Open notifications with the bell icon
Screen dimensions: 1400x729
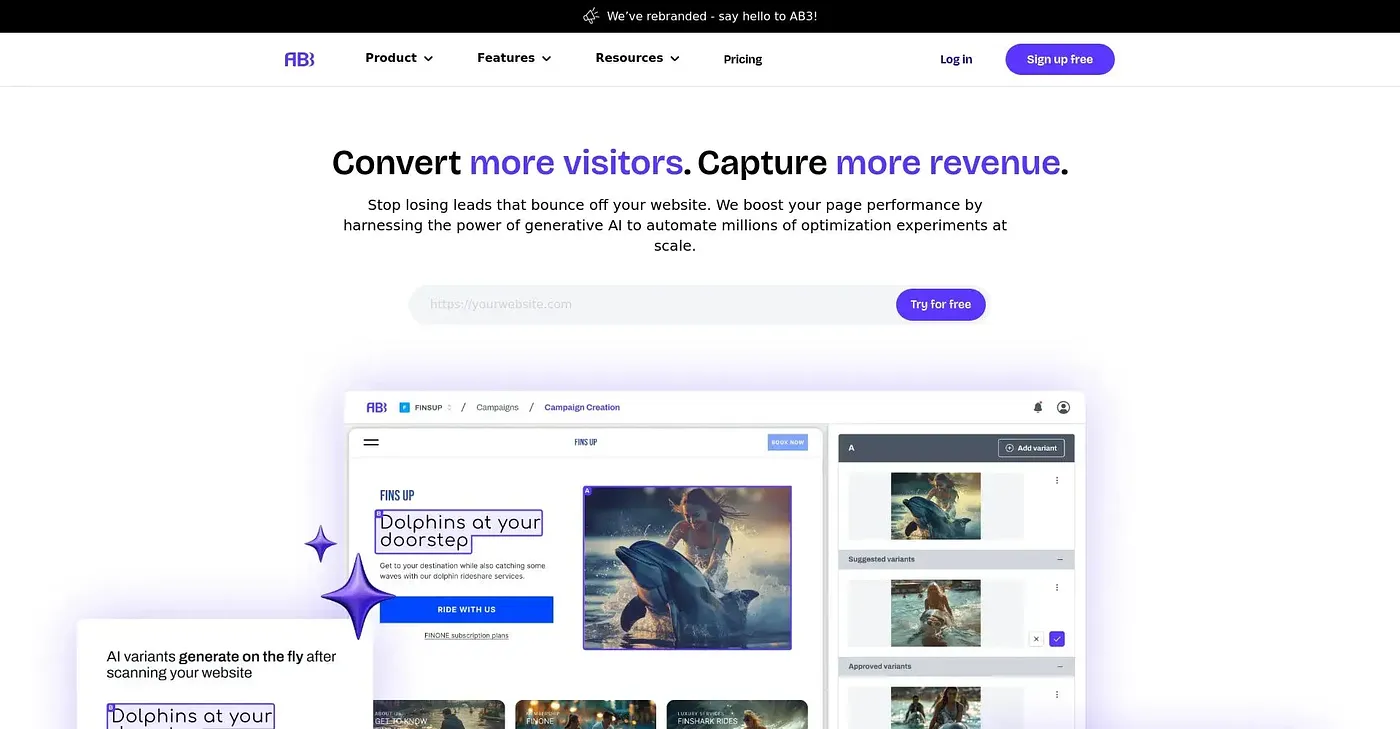pyautogui.click(x=1038, y=407)
